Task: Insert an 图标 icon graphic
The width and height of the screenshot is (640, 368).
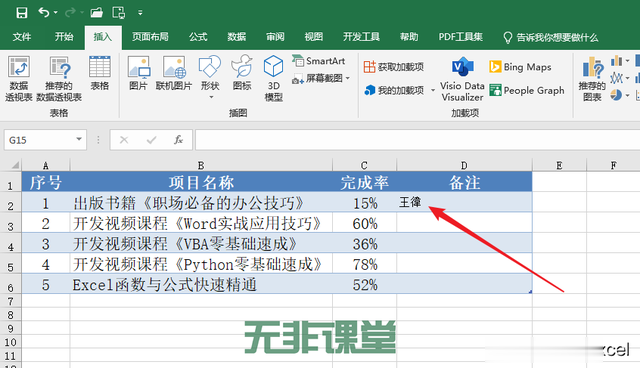Action: pos(242,73)
